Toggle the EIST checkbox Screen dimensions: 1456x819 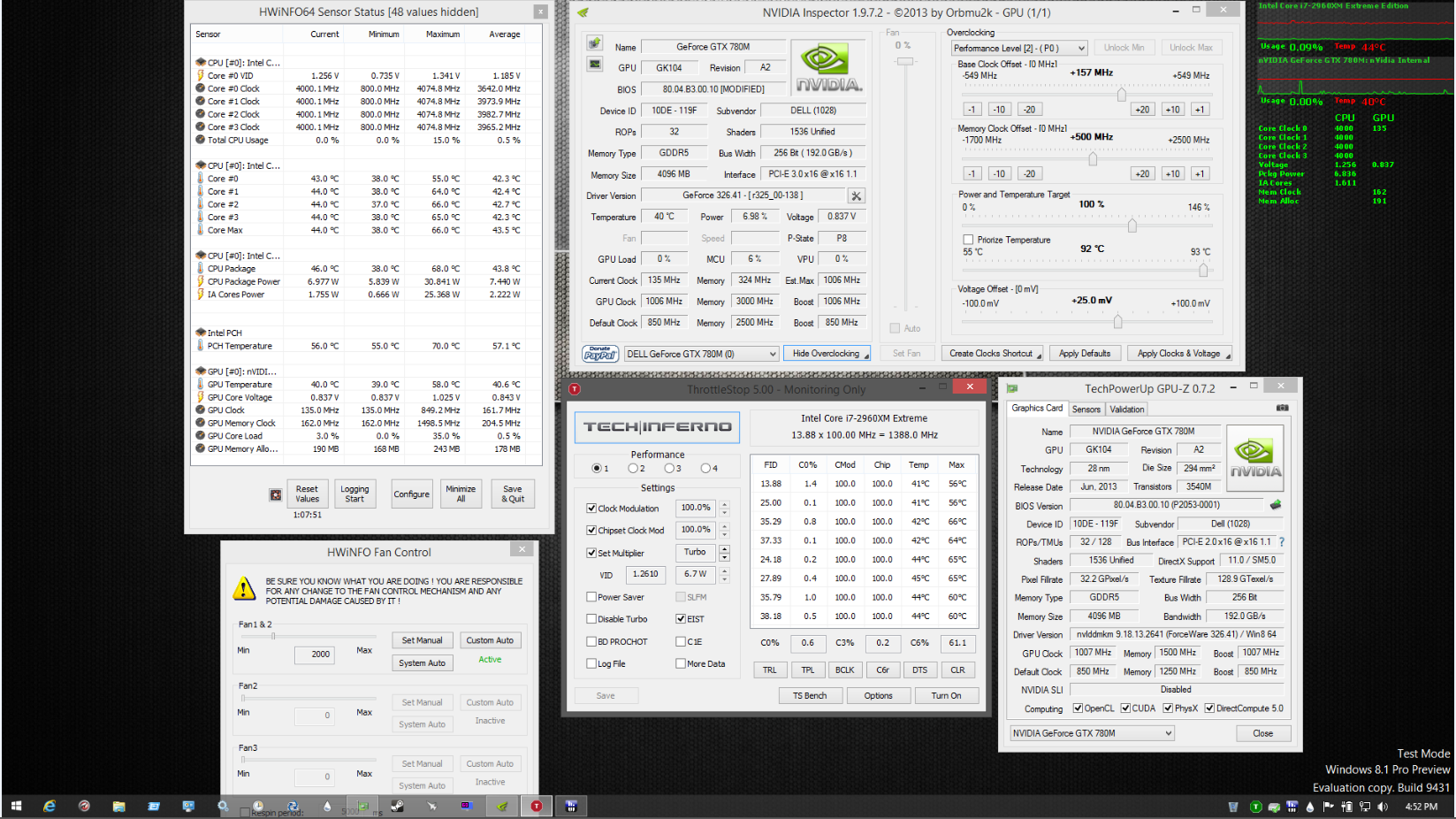[681, 619]
